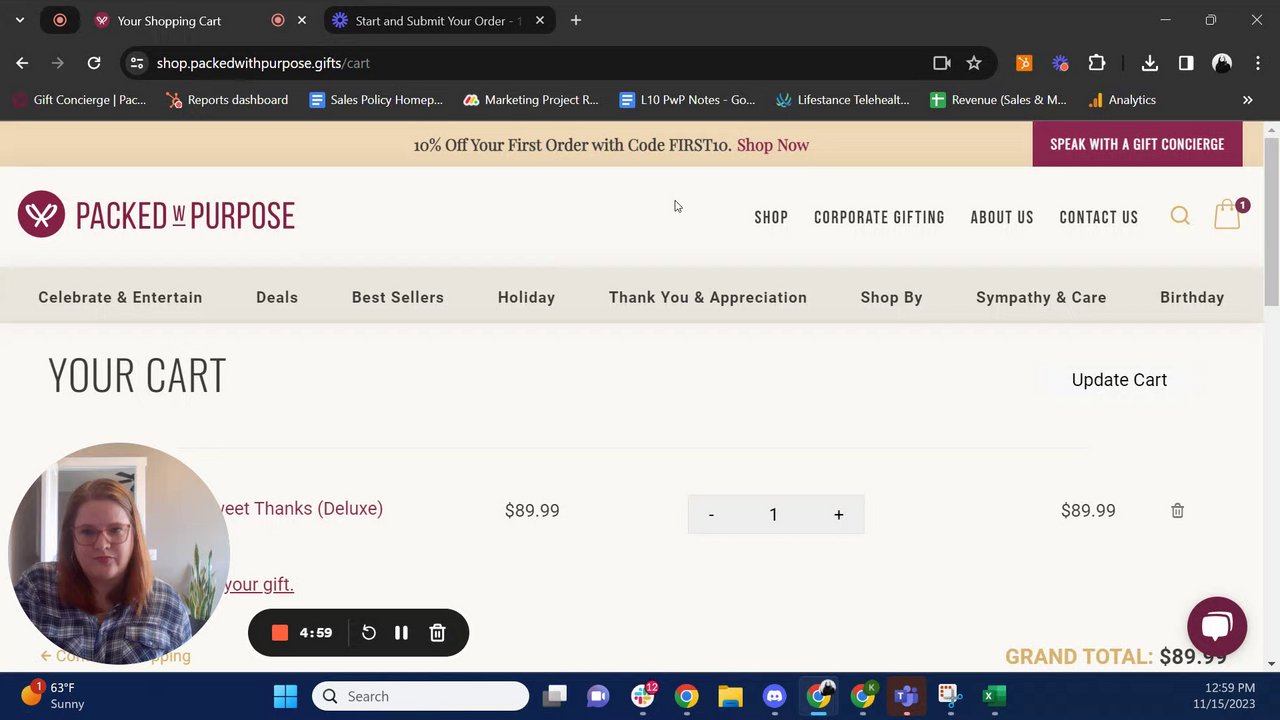
Task: Click Shop Now promo link
Action: 773,145
